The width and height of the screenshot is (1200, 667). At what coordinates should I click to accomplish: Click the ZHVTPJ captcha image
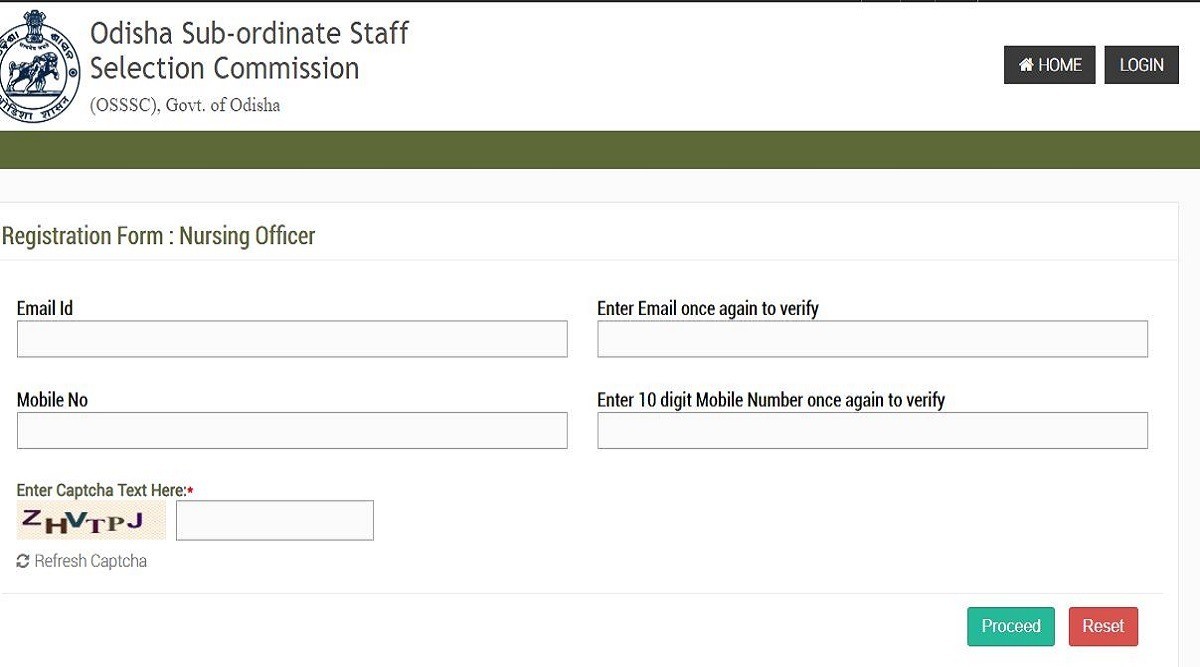91,521
